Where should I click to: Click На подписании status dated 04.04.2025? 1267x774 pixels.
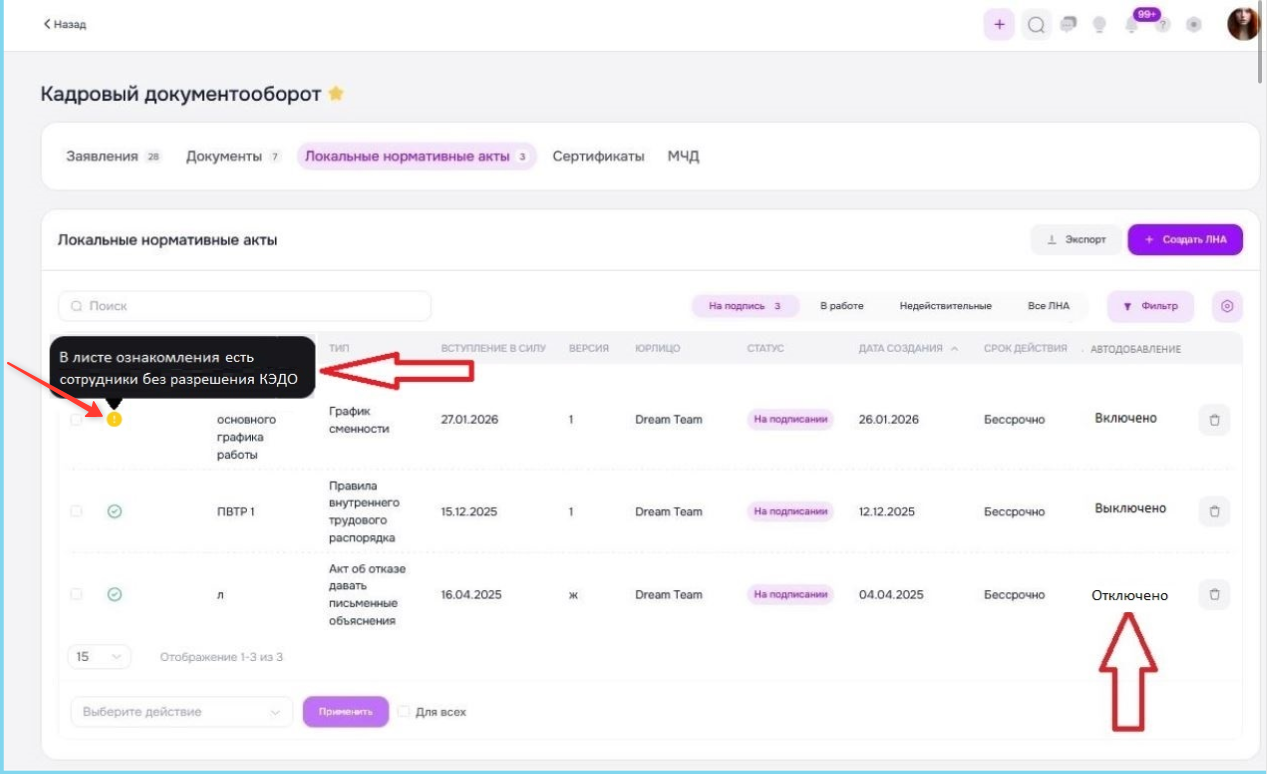[x=791, y=594]
